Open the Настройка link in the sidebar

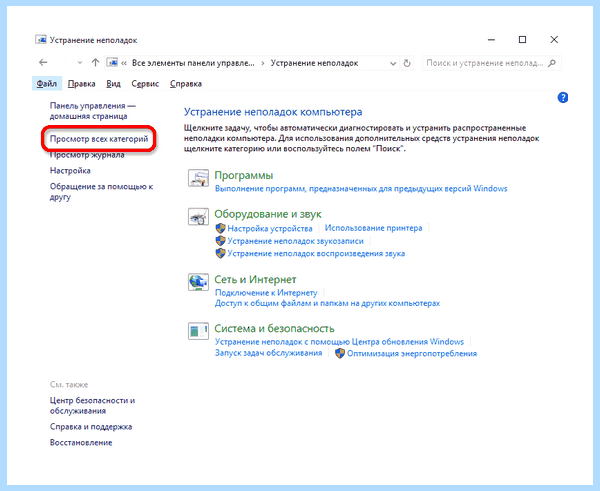coord(70,171)
